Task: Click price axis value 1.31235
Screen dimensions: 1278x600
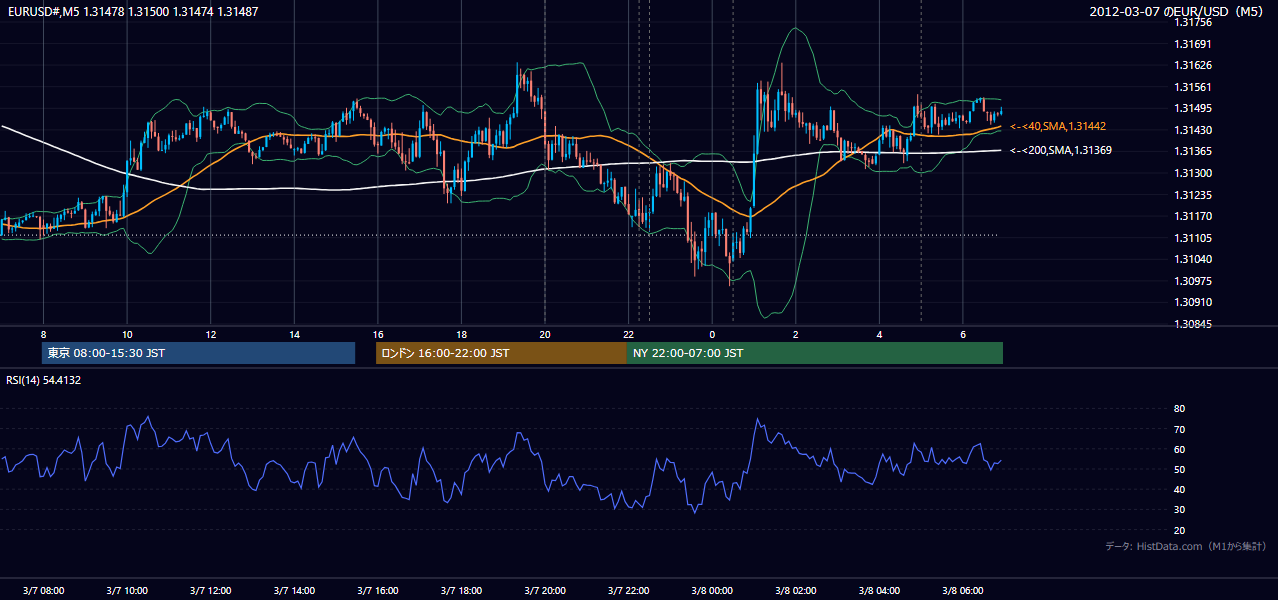Action: [1192, 194]
